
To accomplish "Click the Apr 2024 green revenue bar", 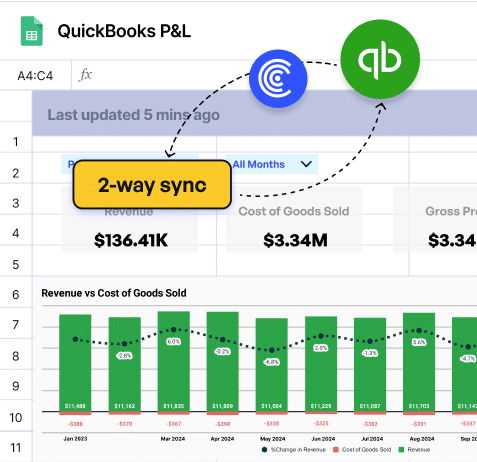I will [223, 362].
